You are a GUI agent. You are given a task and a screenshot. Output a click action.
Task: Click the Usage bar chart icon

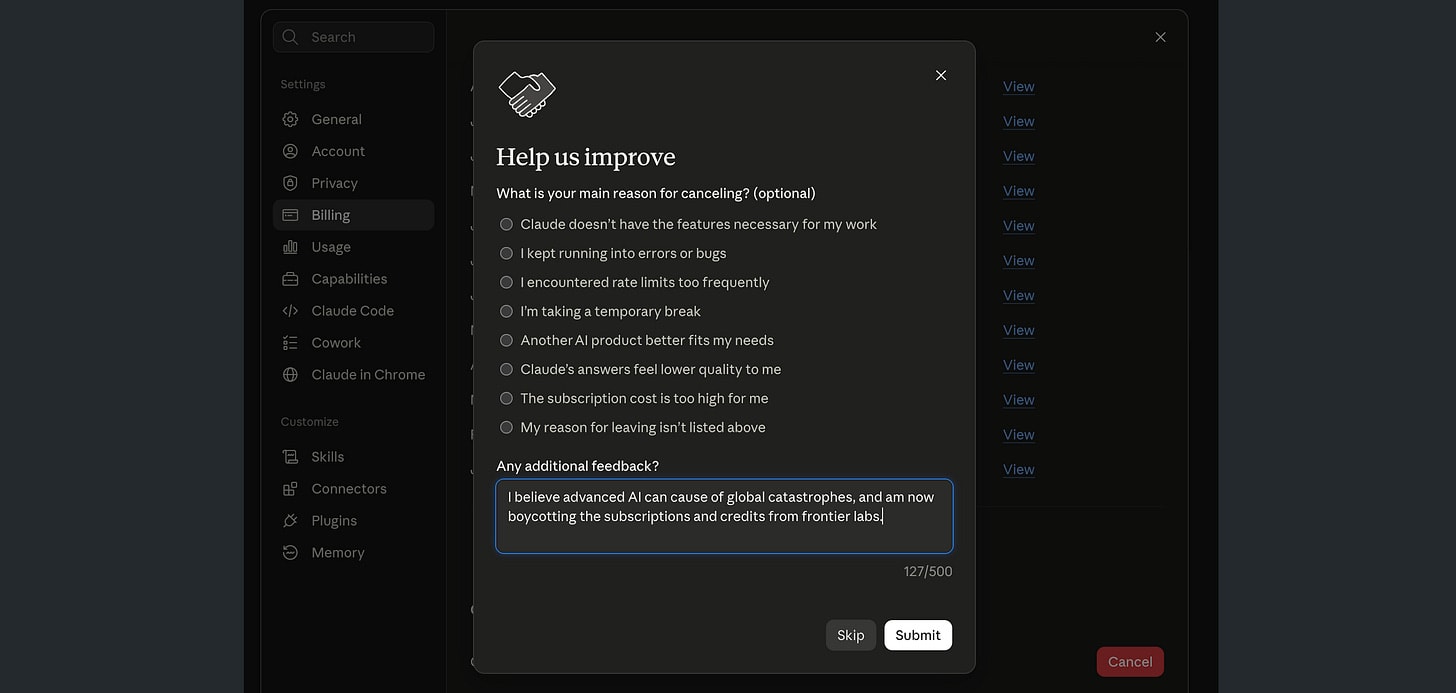tap(290, 247)
